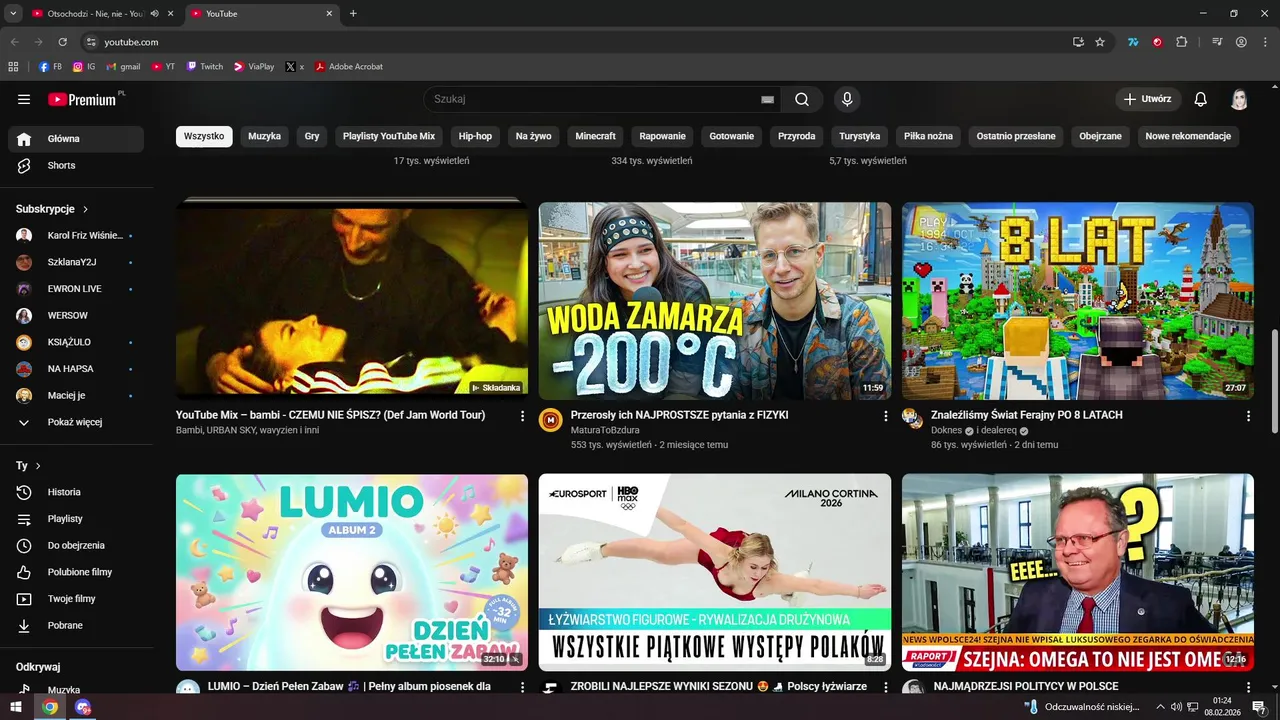Open the notifications bell
This screenshot has width=1280, height=720.
1201,99
